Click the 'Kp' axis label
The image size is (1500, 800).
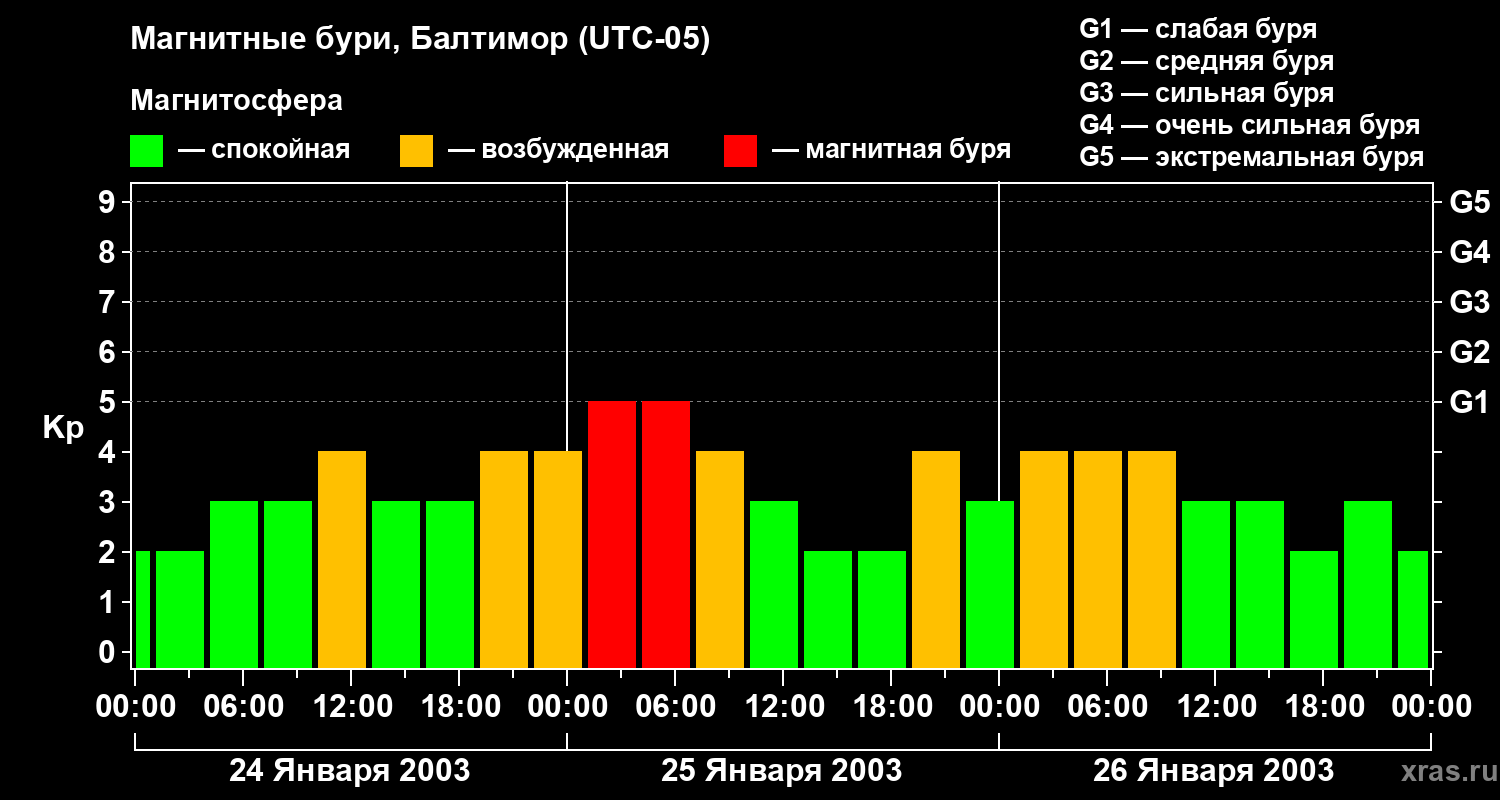pos(63,428)
